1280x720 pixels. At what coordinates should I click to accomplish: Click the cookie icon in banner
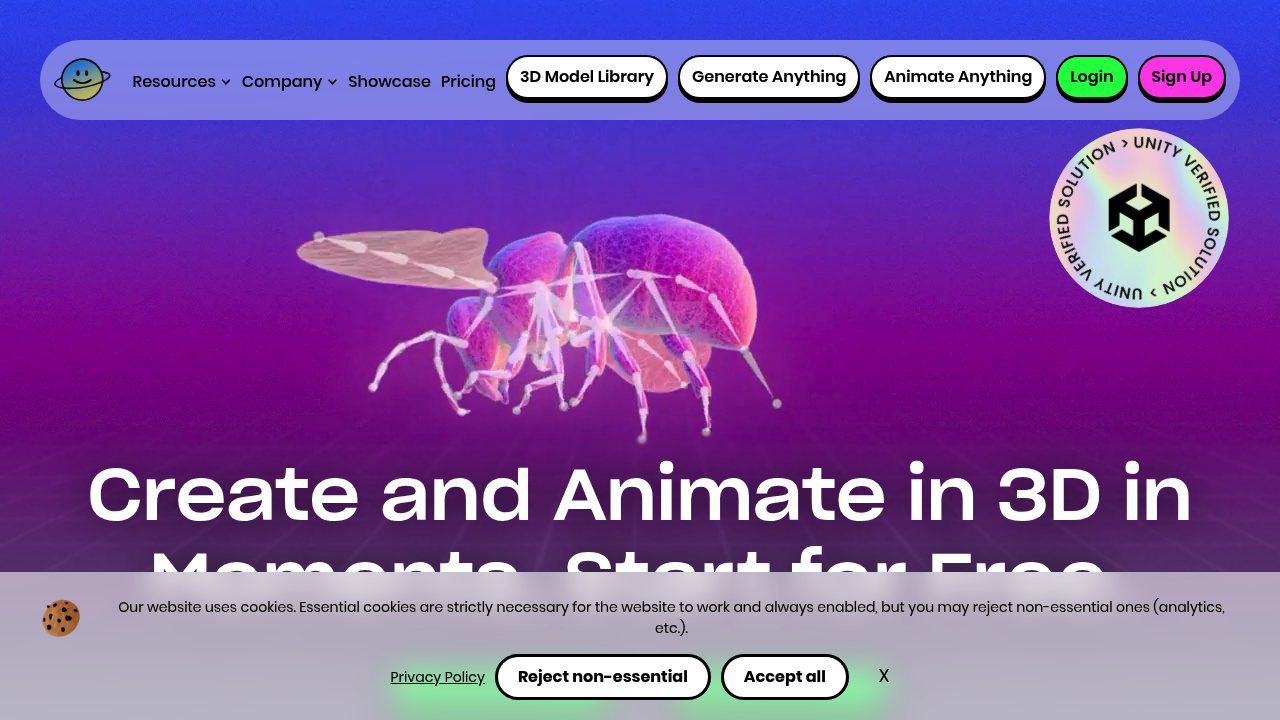61,618
